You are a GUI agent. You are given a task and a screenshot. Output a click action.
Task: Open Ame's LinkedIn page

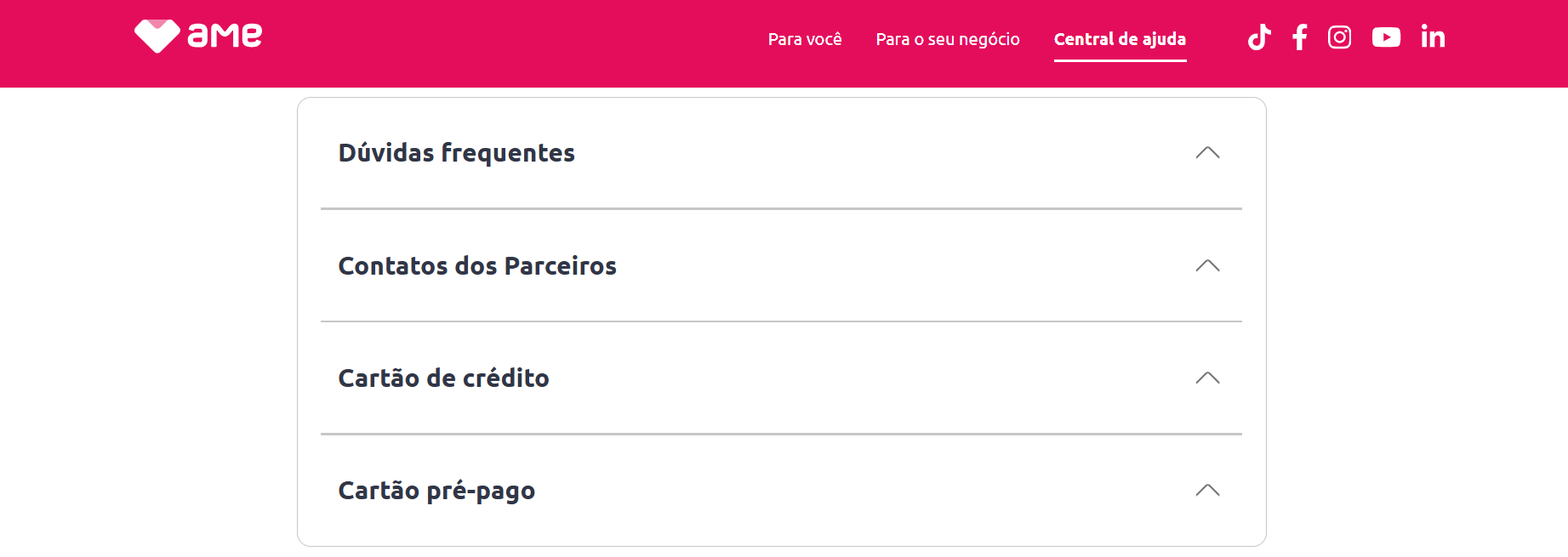1433,37
